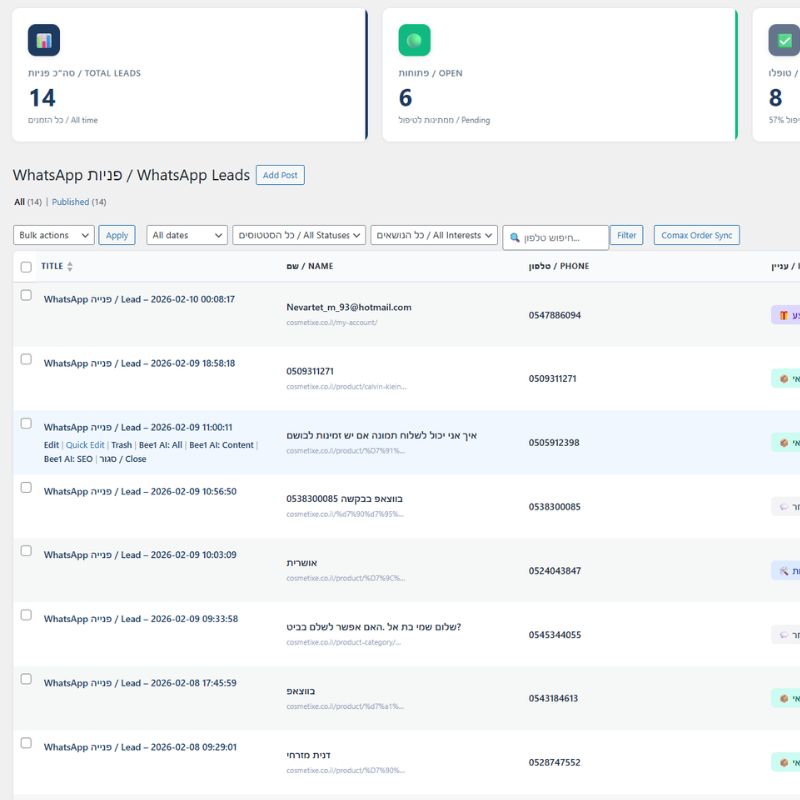The image size is (800, 800).
Task: Open the All Interests filter dropdown
Action: point(434,235)
